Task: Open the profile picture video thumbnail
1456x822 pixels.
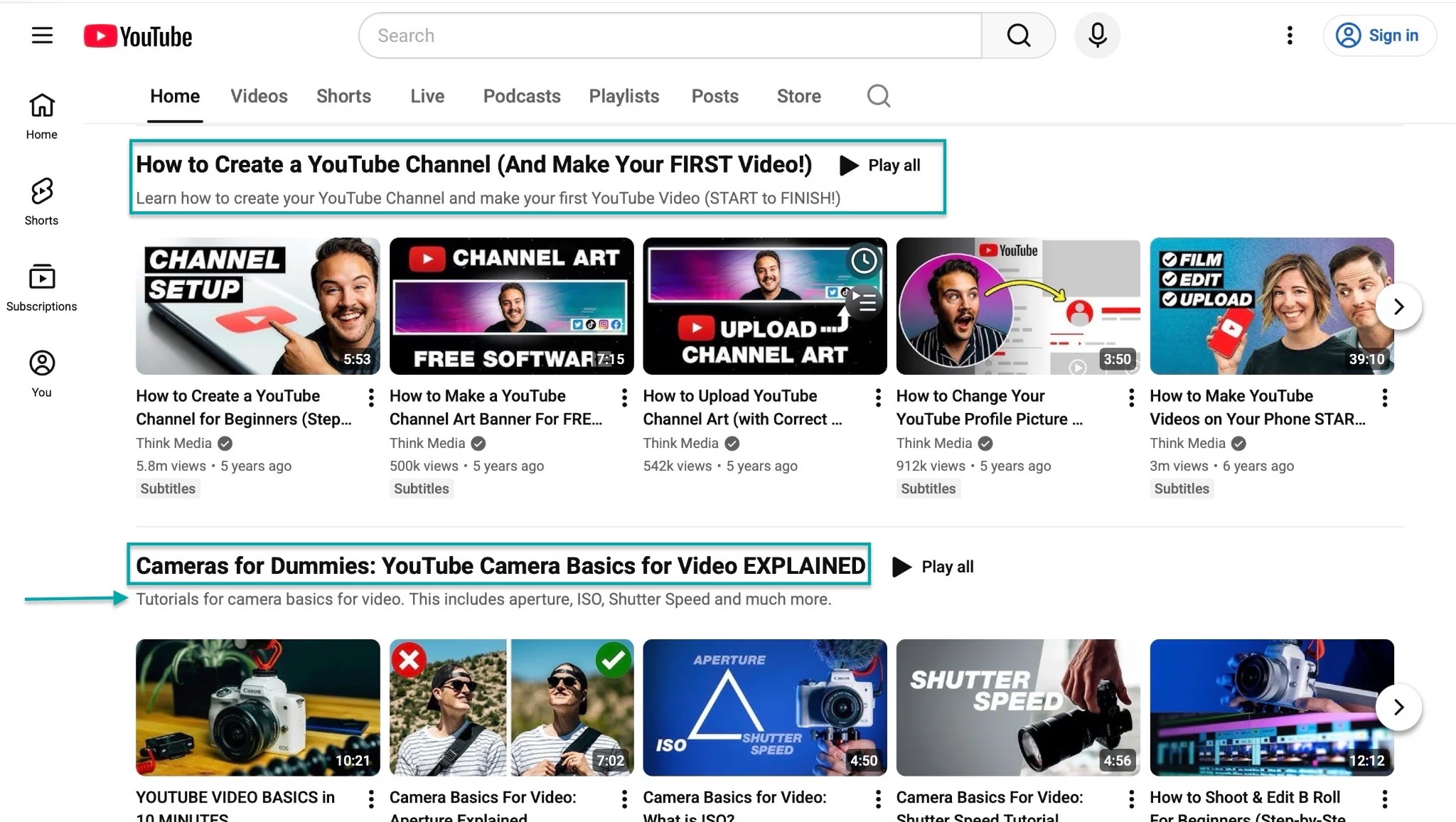Action: [x=1018, y=306]
